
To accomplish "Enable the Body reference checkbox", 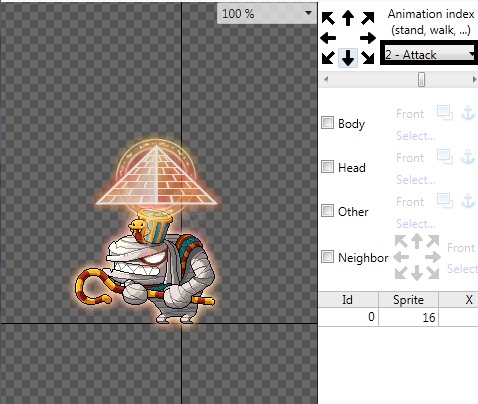I will [x=327, y=122].
